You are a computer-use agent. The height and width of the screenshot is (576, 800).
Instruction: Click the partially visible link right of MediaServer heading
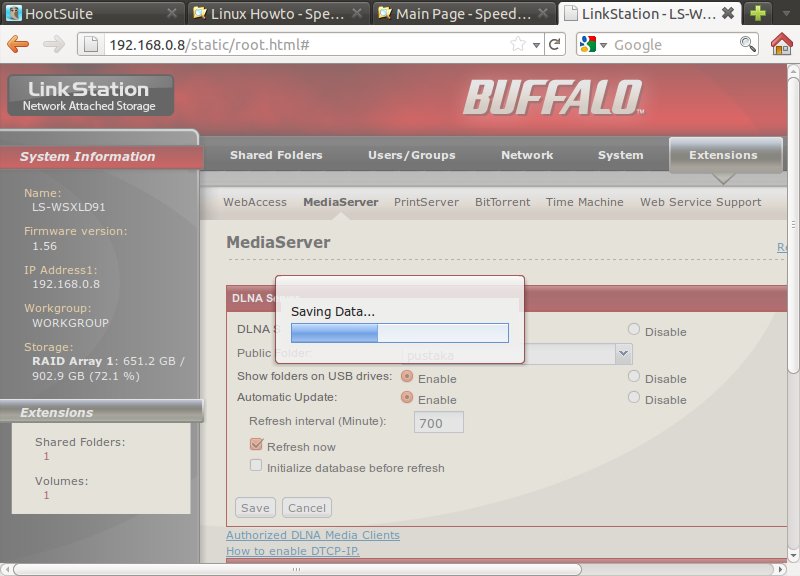pyautogui.click(x=782, y=247)
